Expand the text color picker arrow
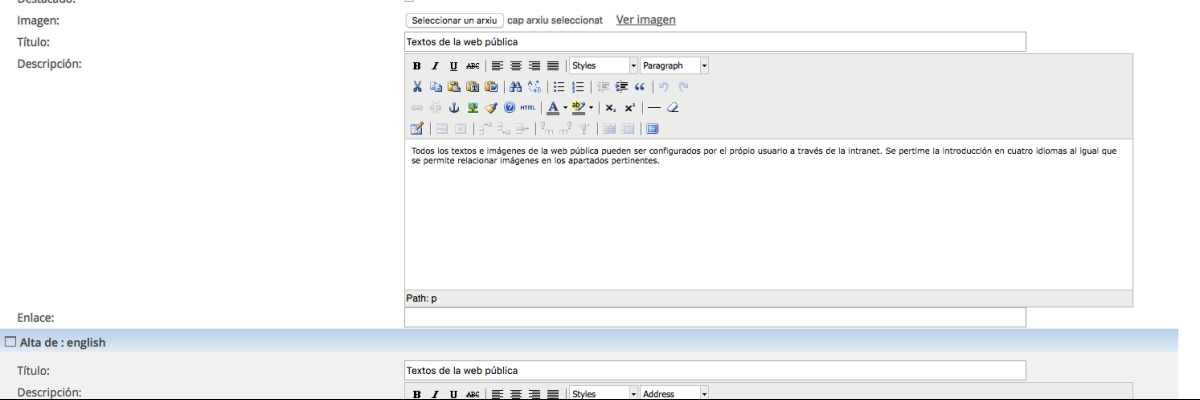 566,108
